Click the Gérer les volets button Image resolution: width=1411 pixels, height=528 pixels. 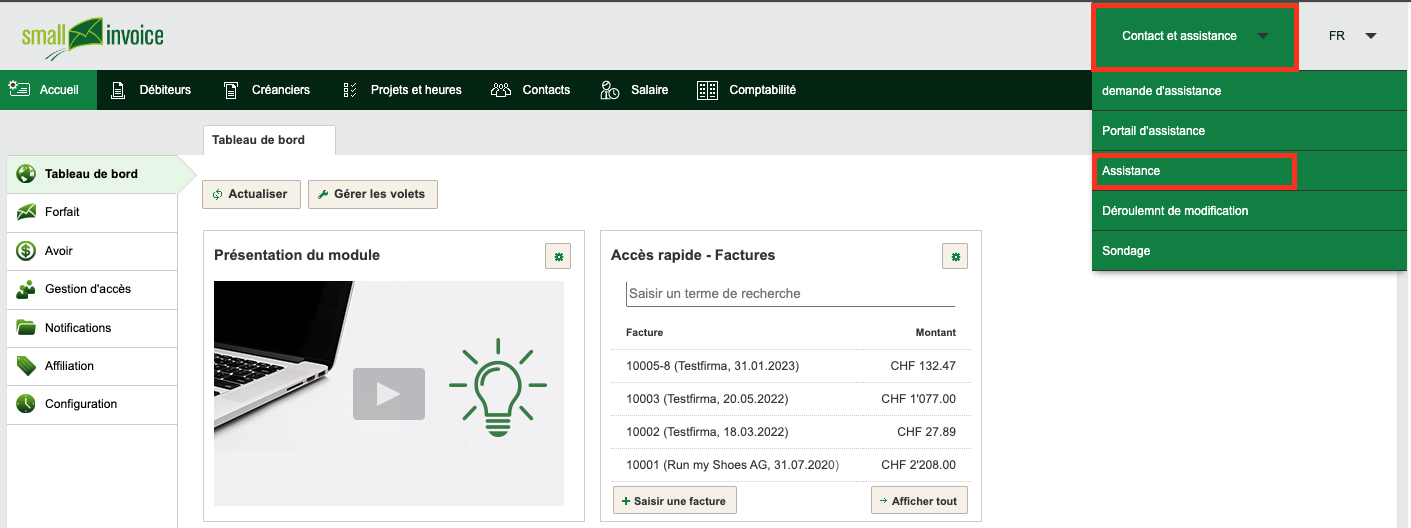(x=373, y=194)
